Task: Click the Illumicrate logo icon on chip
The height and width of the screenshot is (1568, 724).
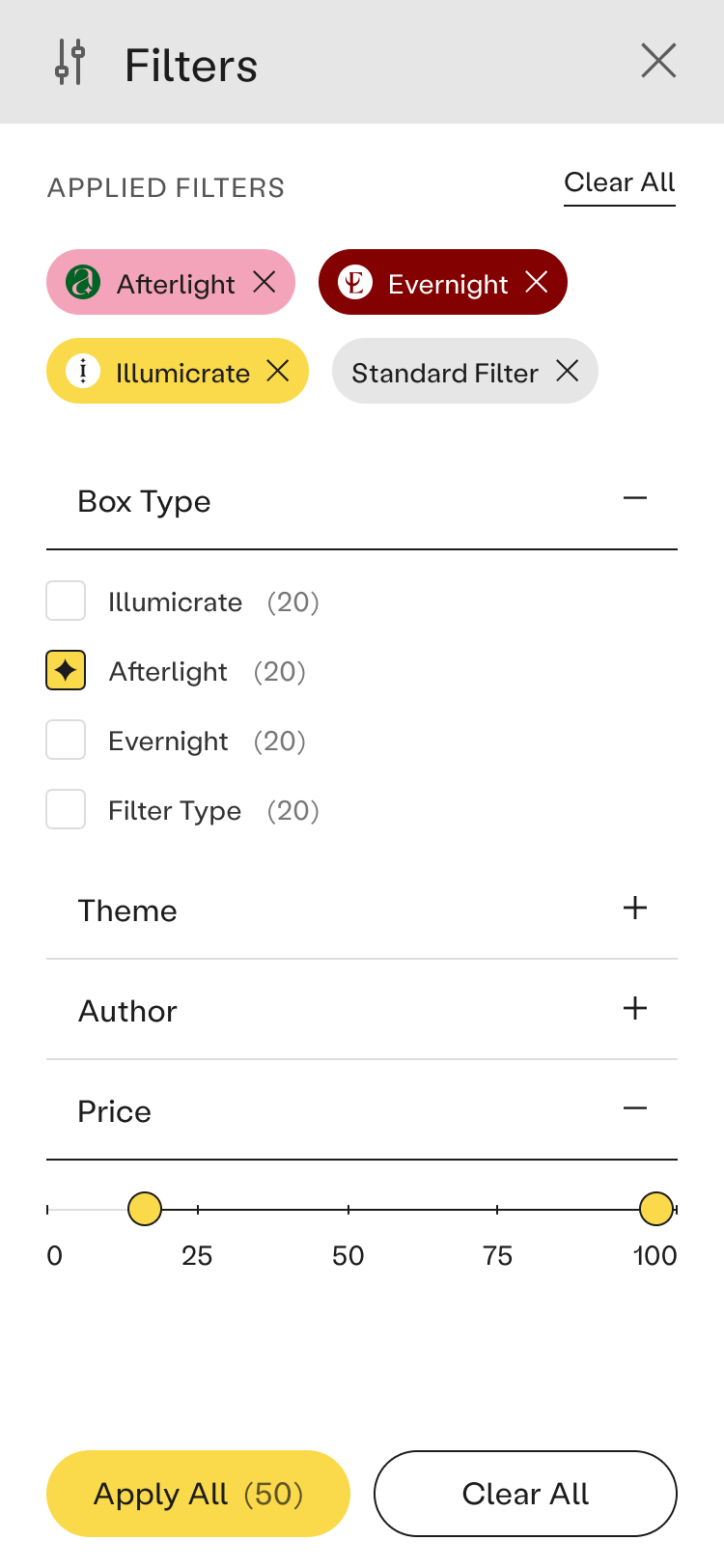Action: [x=83, y=371]
